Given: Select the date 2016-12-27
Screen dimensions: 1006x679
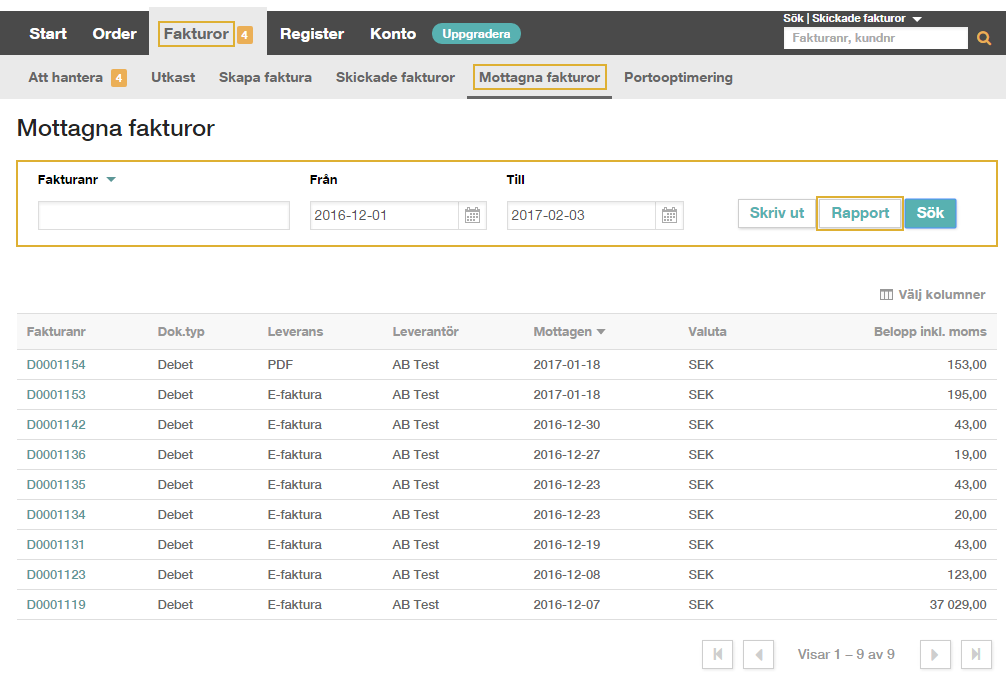Looking at the screenshot, I should 567,455.
